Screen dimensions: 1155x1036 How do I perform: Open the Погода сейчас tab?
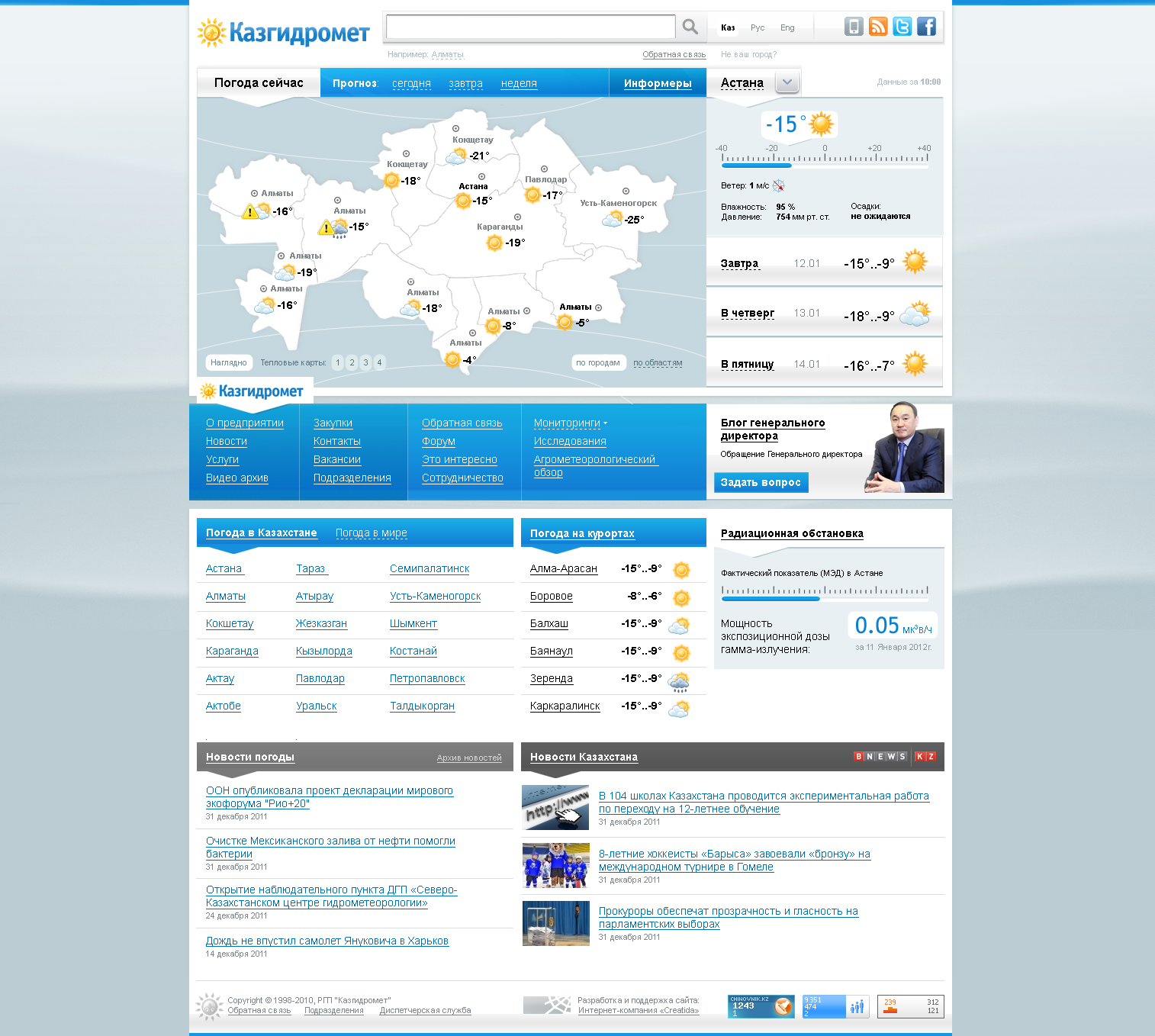259,82
